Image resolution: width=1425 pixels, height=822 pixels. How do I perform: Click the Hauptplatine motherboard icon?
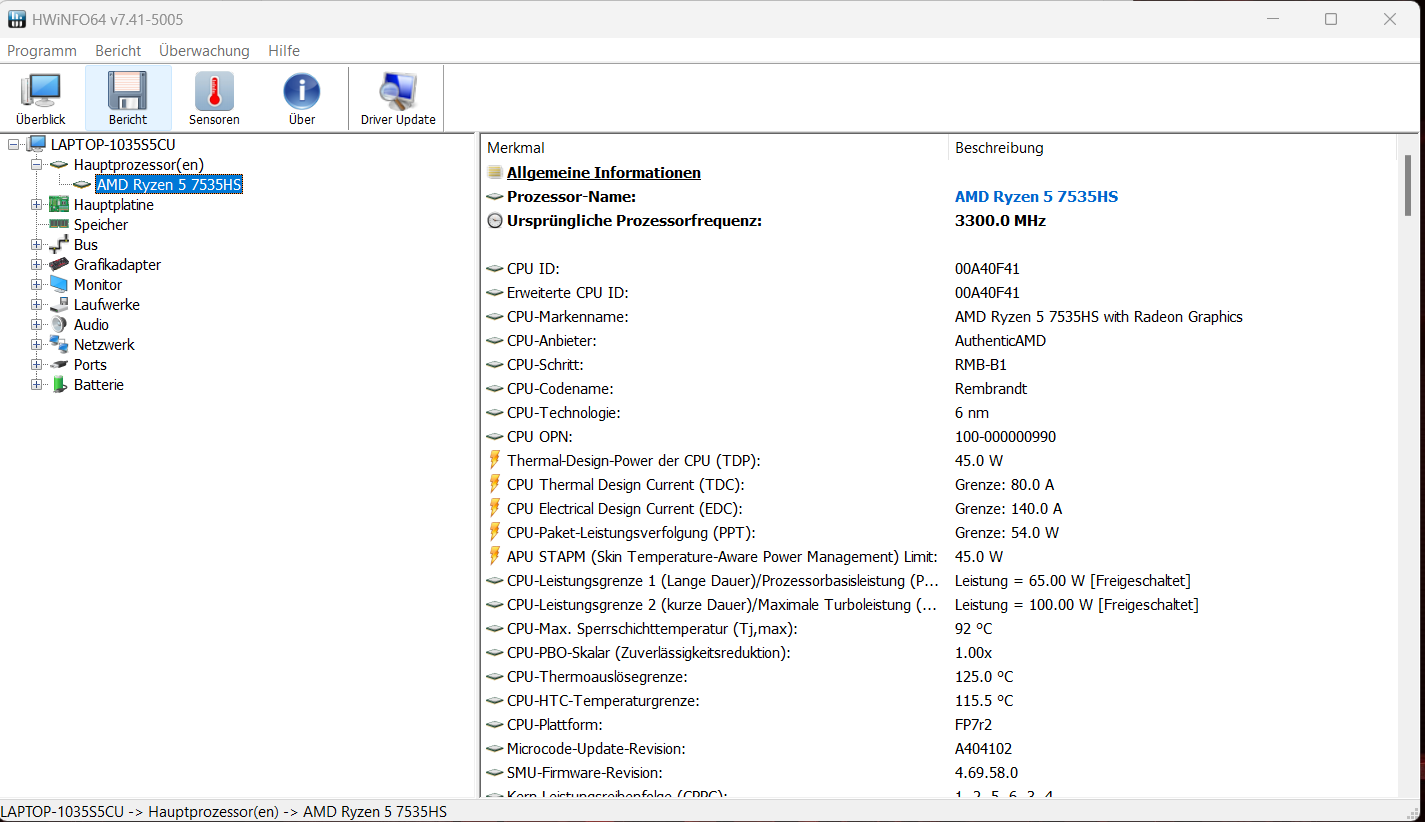tap(59, 204)
